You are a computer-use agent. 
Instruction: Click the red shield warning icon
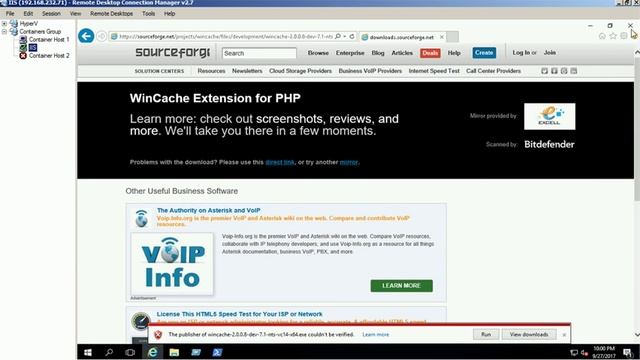coord(158,335)
